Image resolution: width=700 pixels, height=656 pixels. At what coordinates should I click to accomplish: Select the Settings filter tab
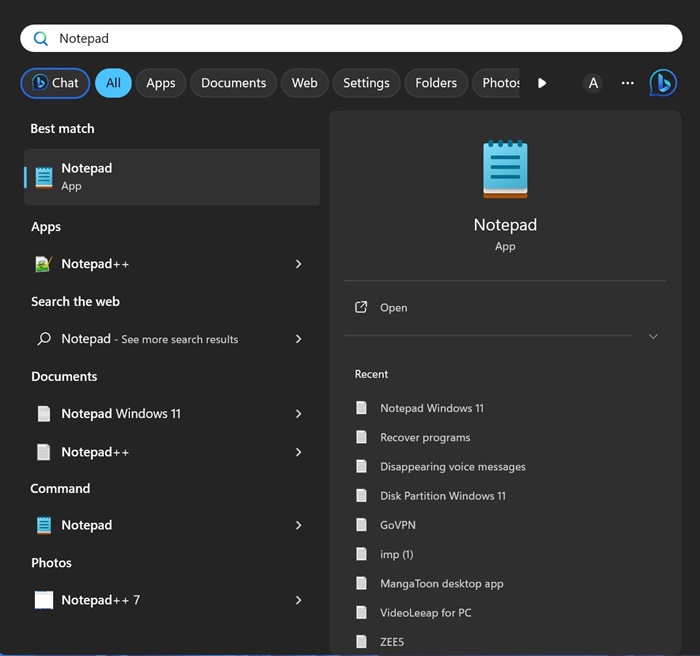[x=366, y=83]
